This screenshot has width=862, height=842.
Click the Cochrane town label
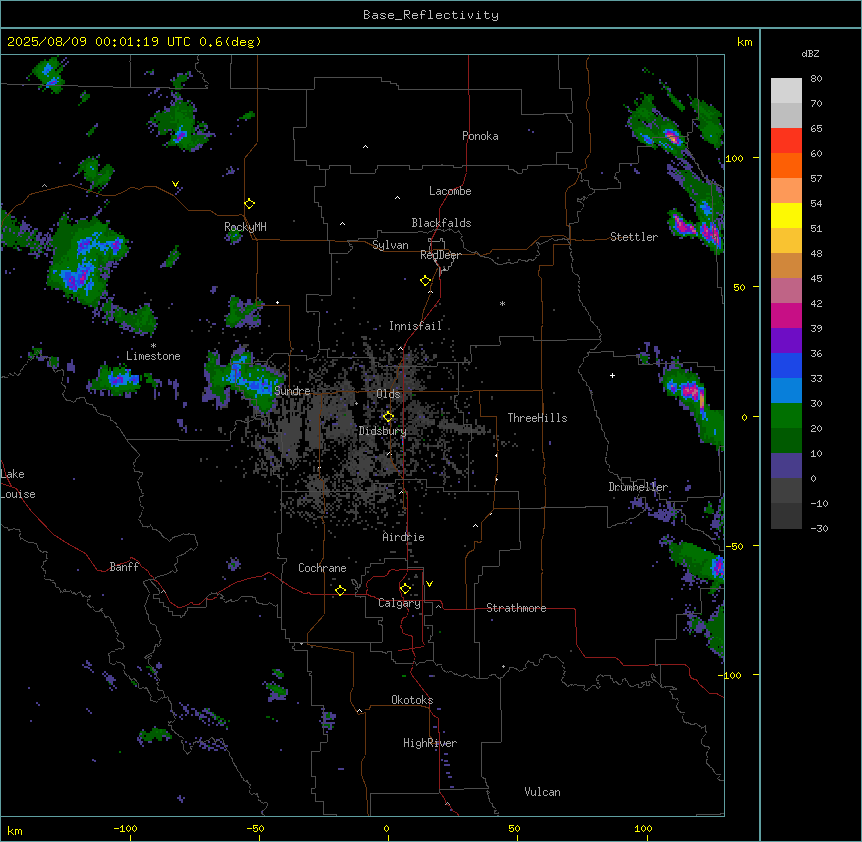pos(322,568)
